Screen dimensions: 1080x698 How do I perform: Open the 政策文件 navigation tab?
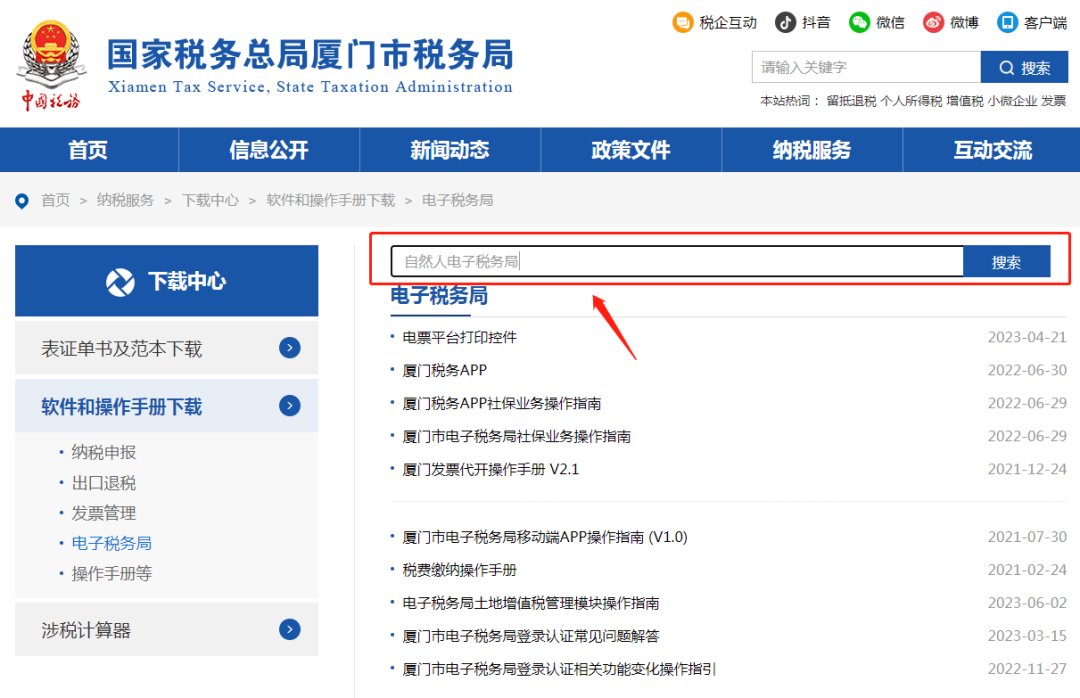(x=631, y=150)
